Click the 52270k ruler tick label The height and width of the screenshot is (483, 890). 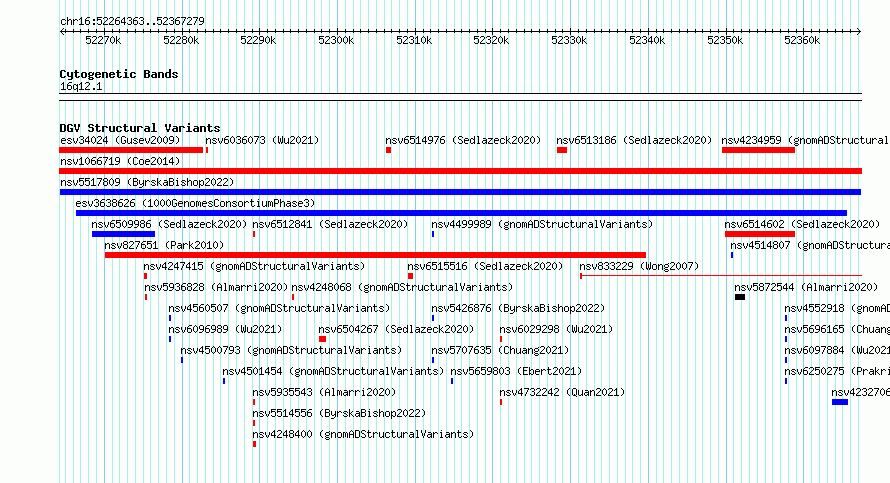(x=103, y=40)
